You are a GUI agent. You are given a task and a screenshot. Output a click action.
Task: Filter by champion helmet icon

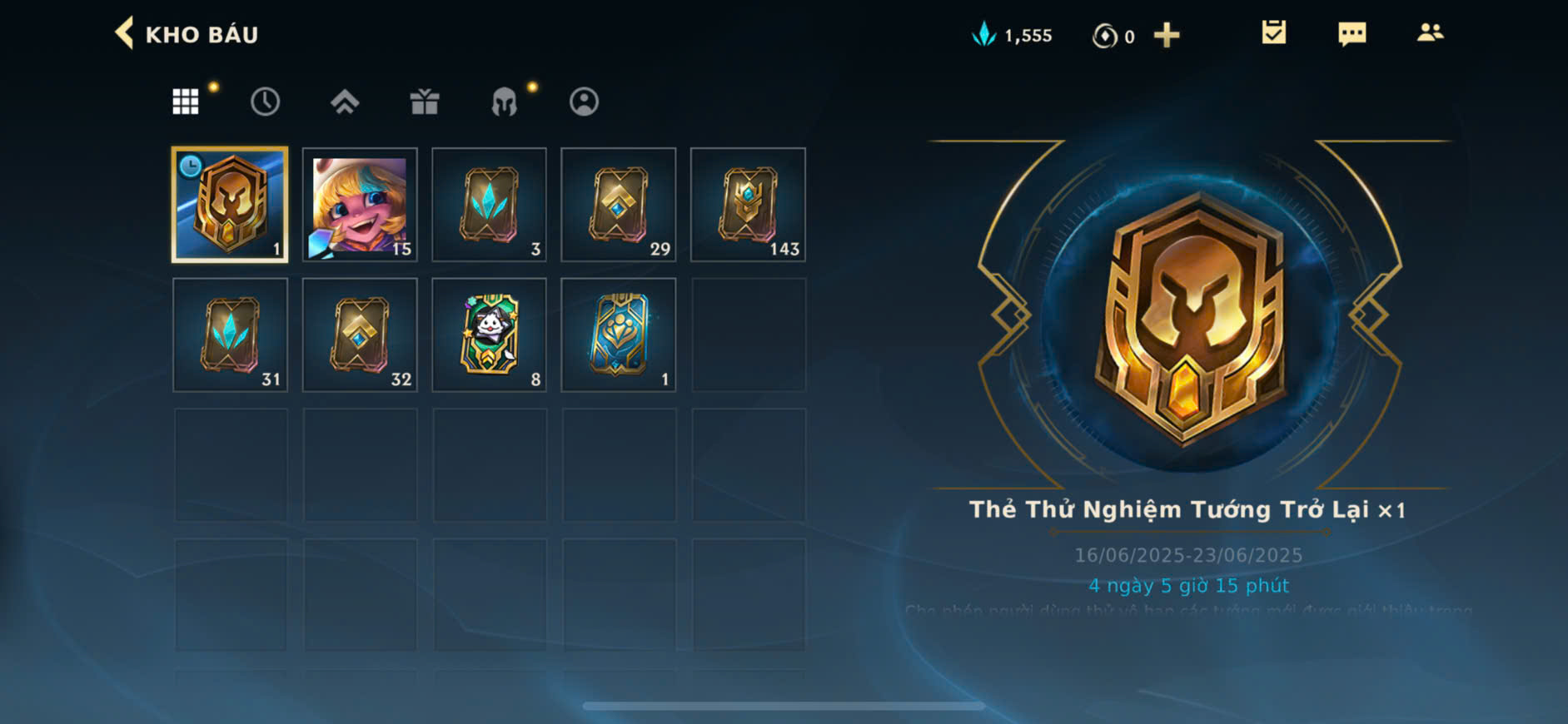(504, 102)
